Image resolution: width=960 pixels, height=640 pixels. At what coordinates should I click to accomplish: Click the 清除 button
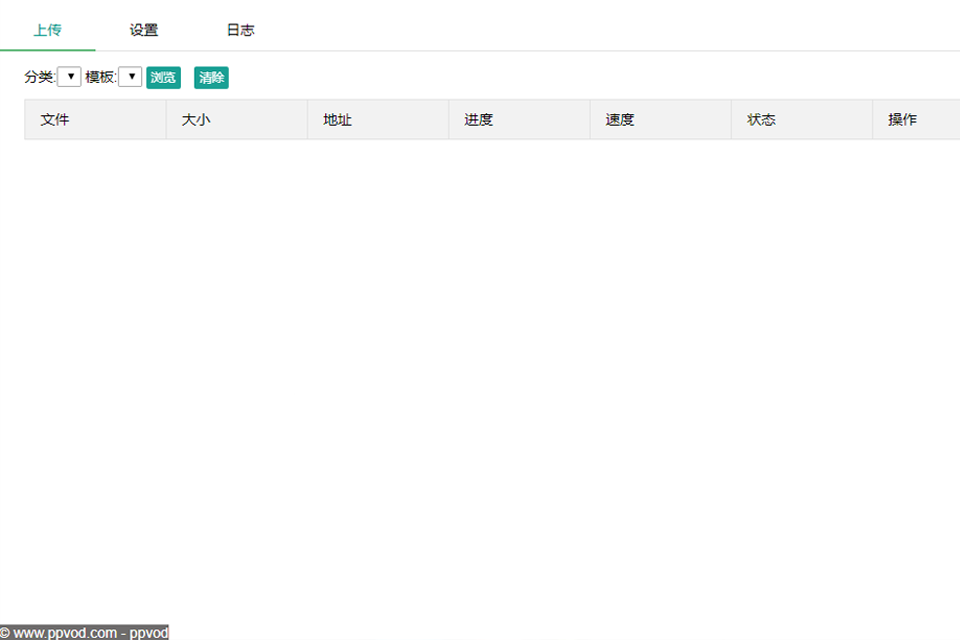pyautogui.click(x=211, y=78)
